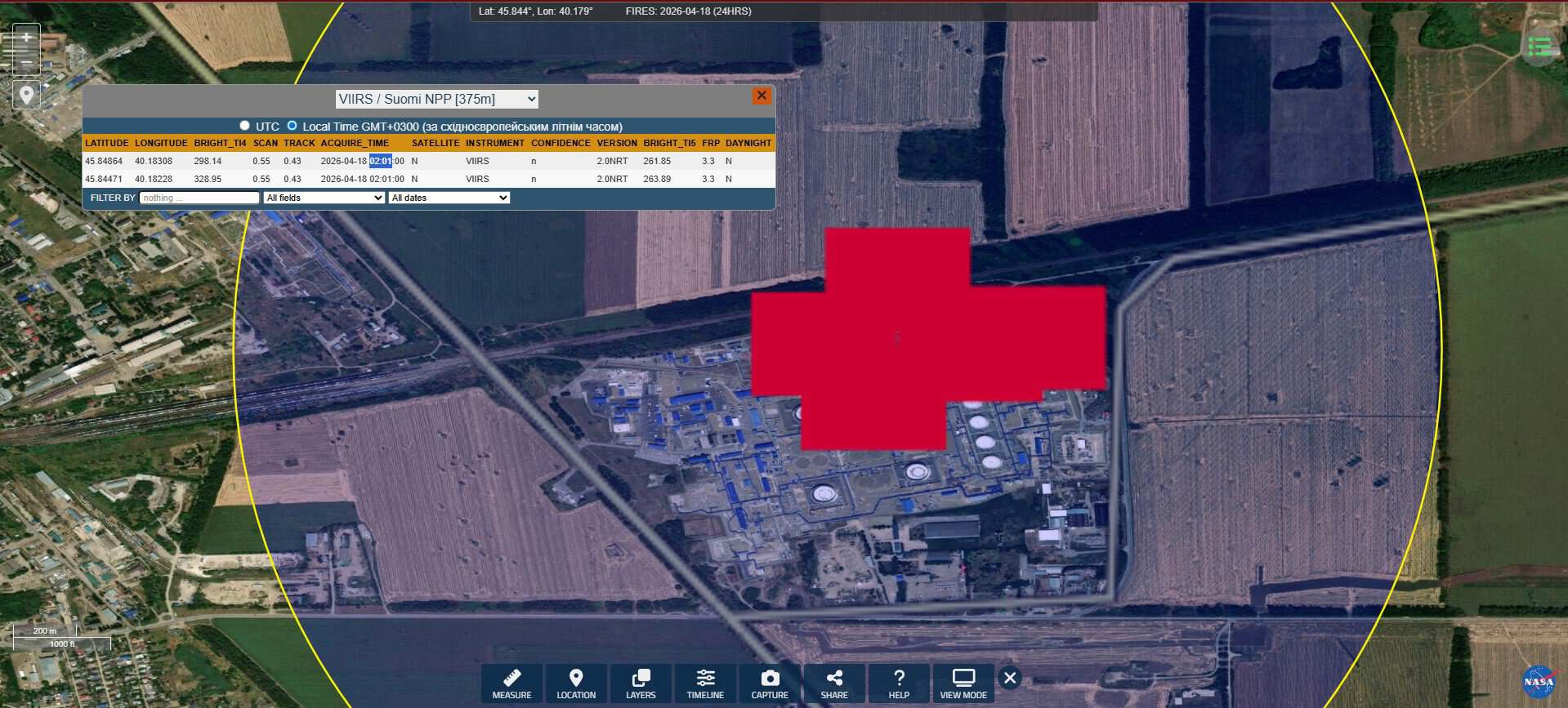Viewport: 1568px width, 708px height.
Task: Sort by BRIGHT_TI5 column header
Action: (x=669, y=143)
